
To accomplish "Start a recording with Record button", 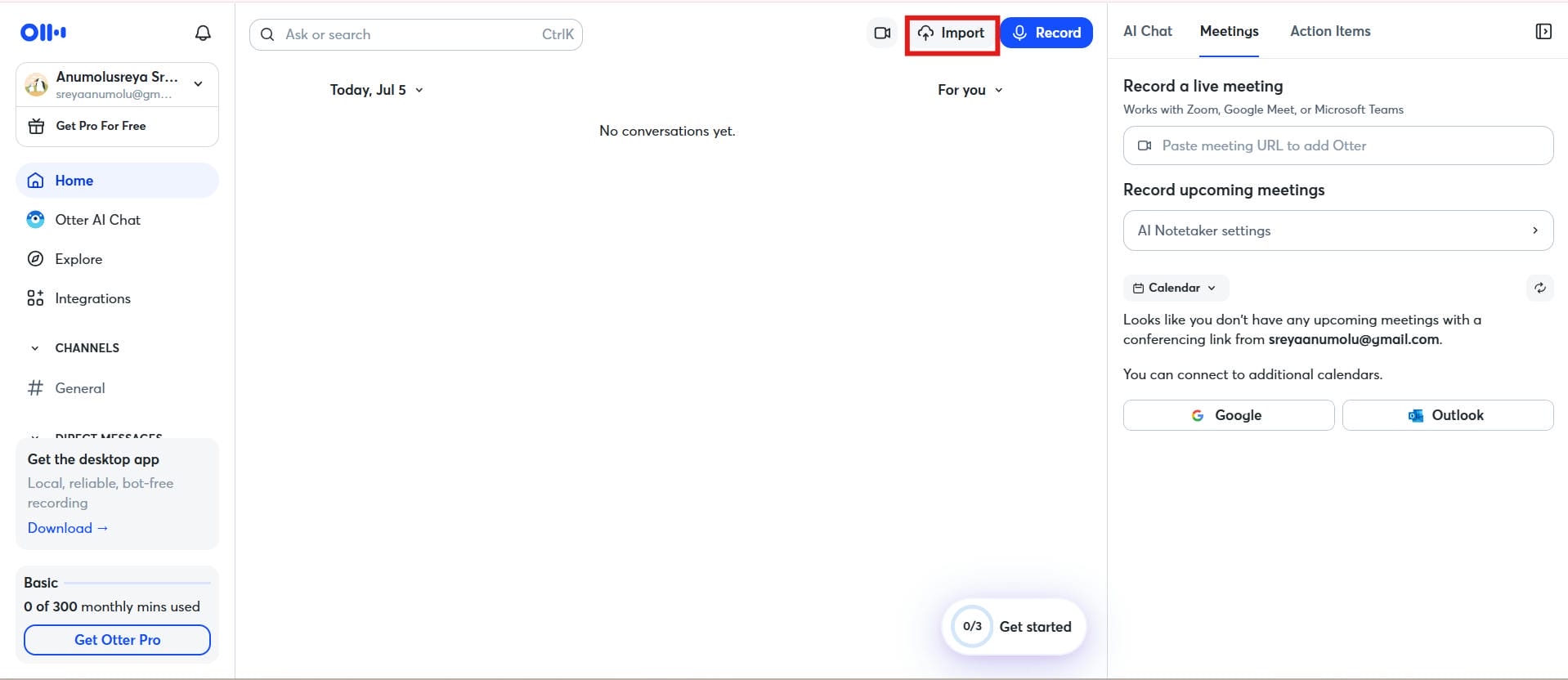I will coord(1046,34).
